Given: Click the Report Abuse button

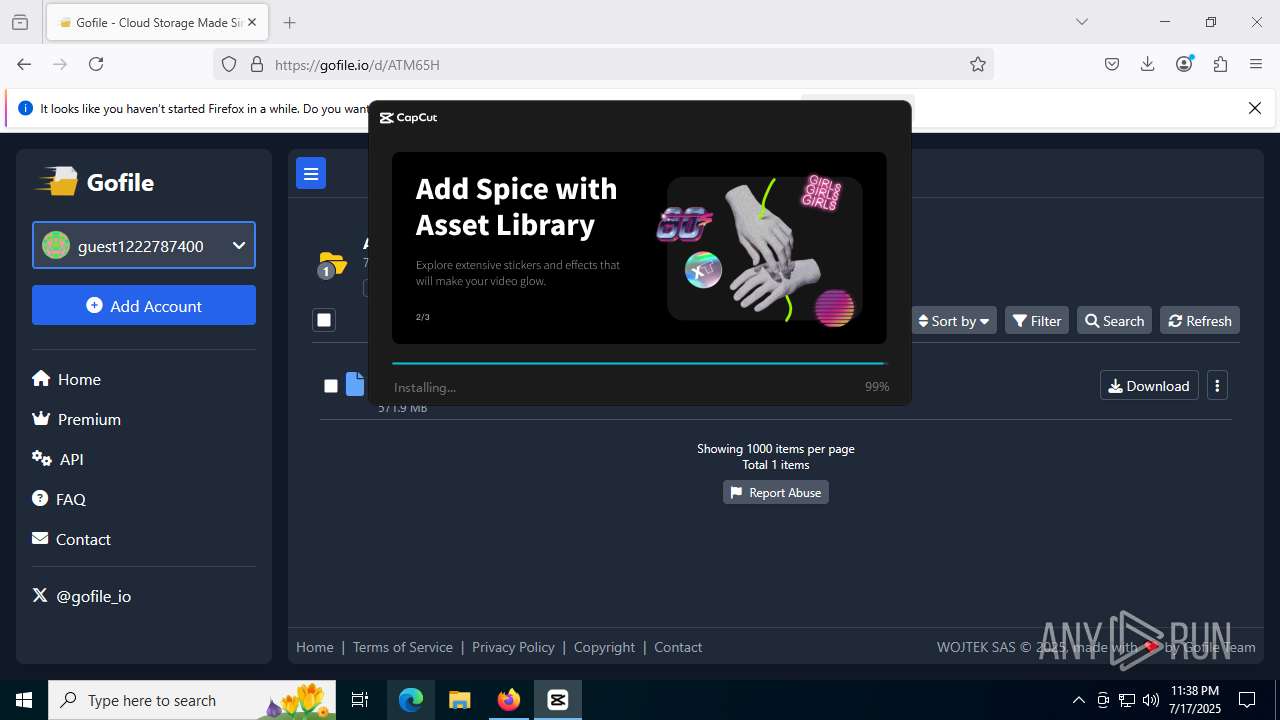Looking at the screenshot, I should tap(776, 492).
